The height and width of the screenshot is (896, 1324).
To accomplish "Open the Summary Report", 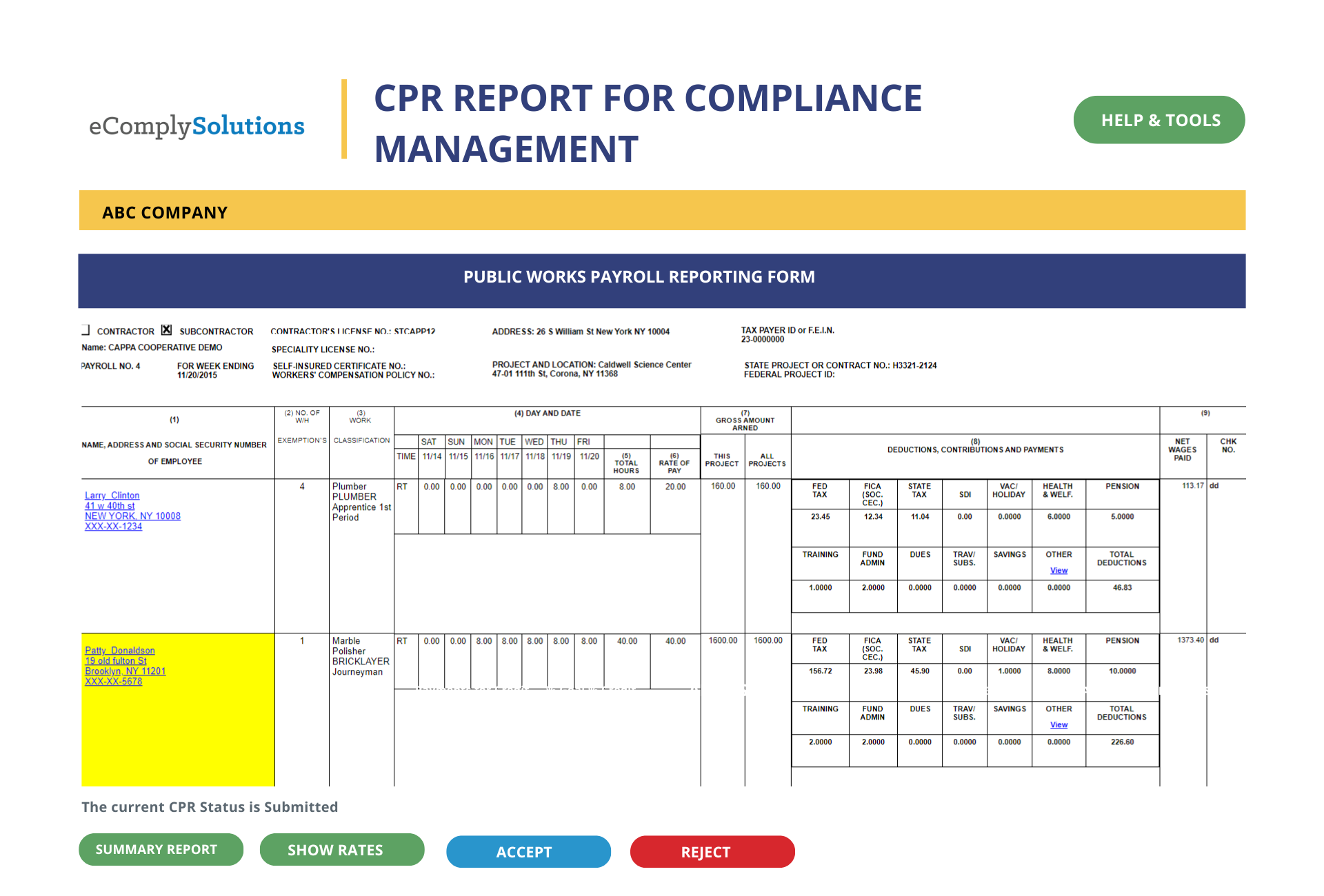I will [x=161, y=849].
